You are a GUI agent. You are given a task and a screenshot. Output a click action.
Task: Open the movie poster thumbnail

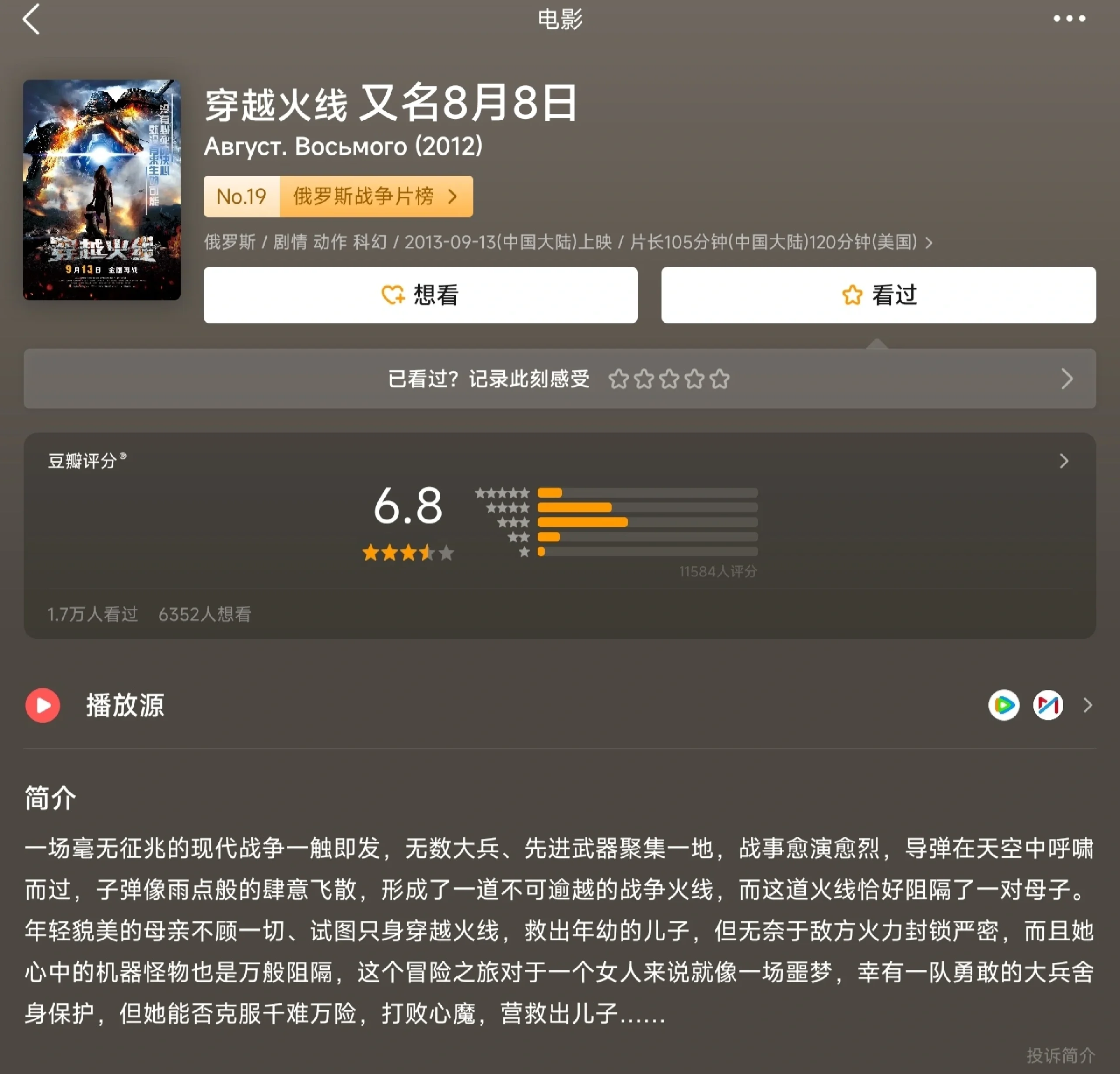coord(101,190)
